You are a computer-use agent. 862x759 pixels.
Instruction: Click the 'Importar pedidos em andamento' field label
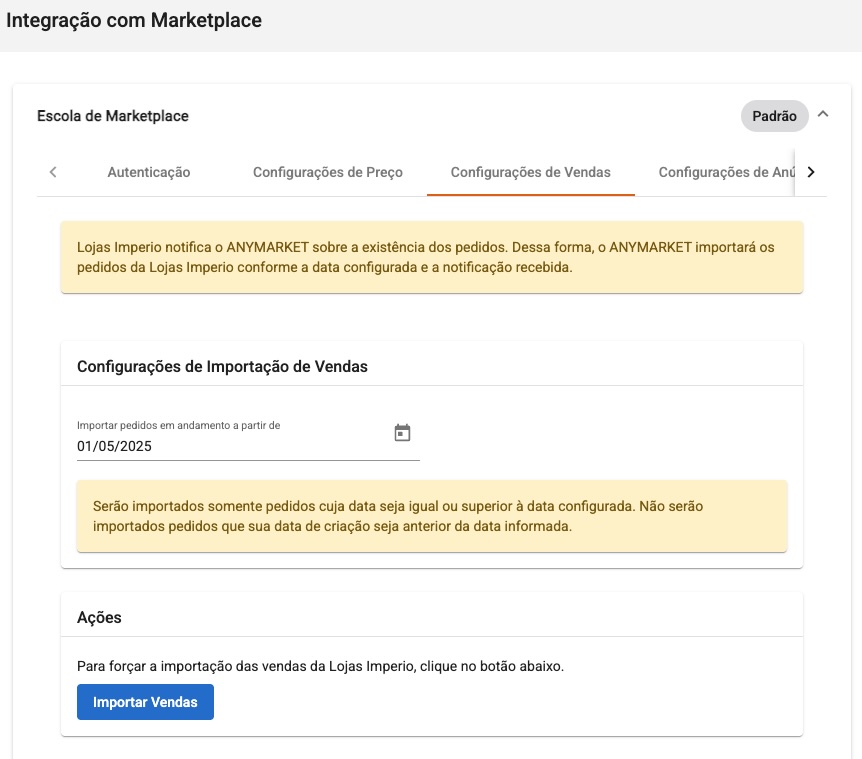tap(179, 425)
